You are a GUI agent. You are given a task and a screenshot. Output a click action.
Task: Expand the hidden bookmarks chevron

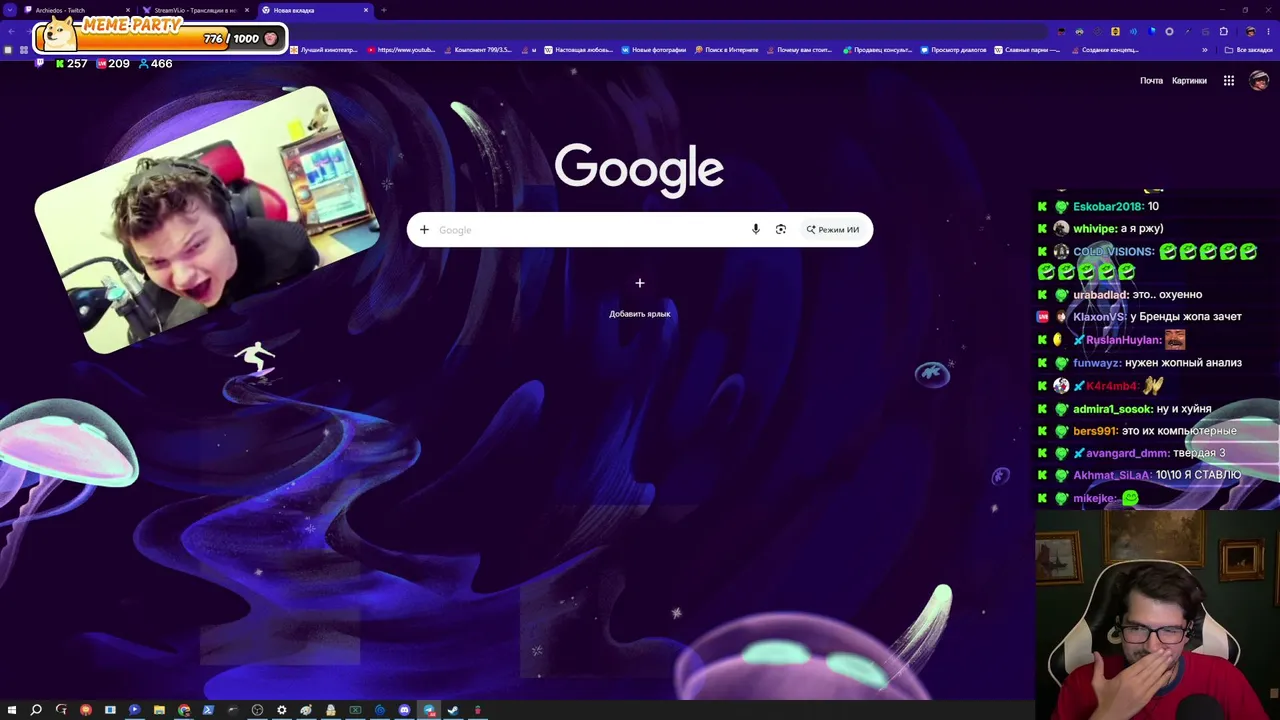point(1204,50)
